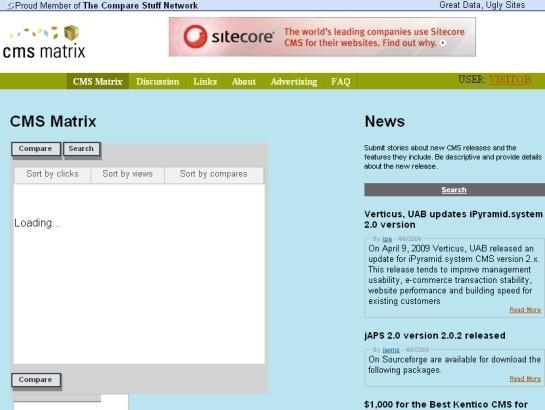Image resolution: width=545 pixels, height=410 pixels.
Task: Click the top Compare button
Action: [36, 149]
